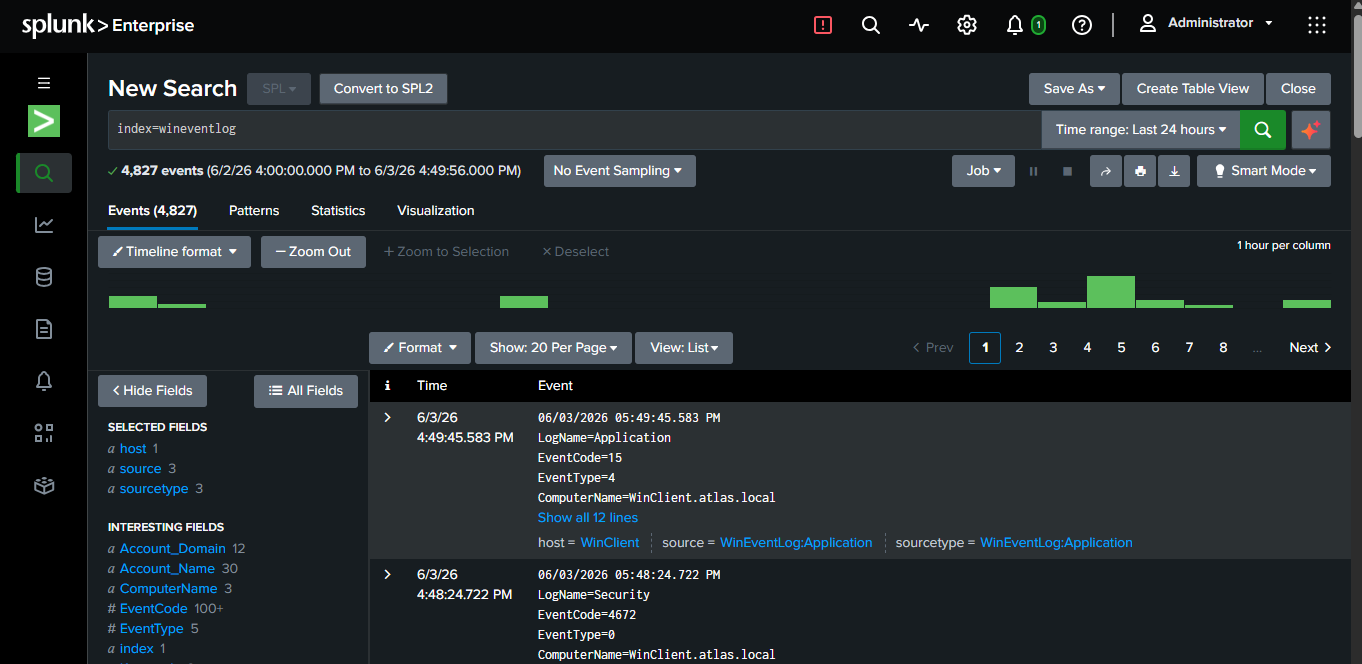Open Reports document icon in sidebar
Image resolution: width=1362 pixels, height=664 pixels.
(44, 329)
